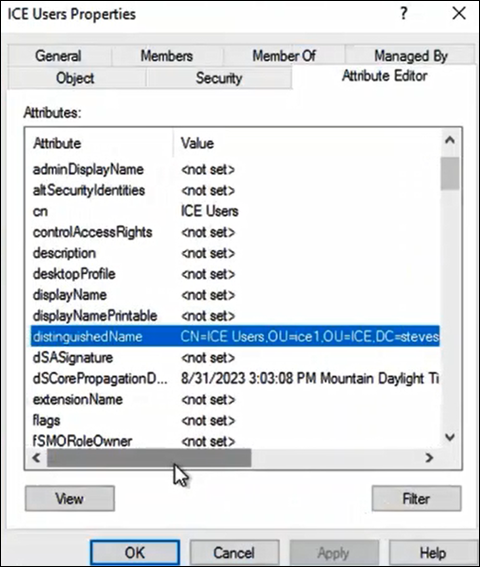Select the flags attribute row
Screen dimensions: 480x567
(x=235, y=421)
